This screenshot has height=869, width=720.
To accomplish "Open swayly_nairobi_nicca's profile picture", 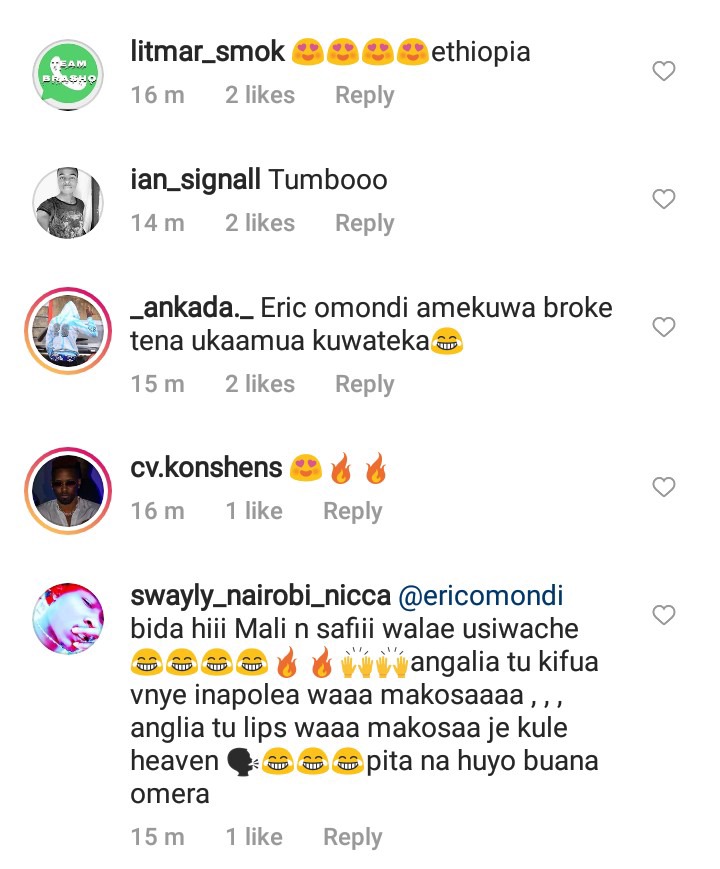I will 68,618.
